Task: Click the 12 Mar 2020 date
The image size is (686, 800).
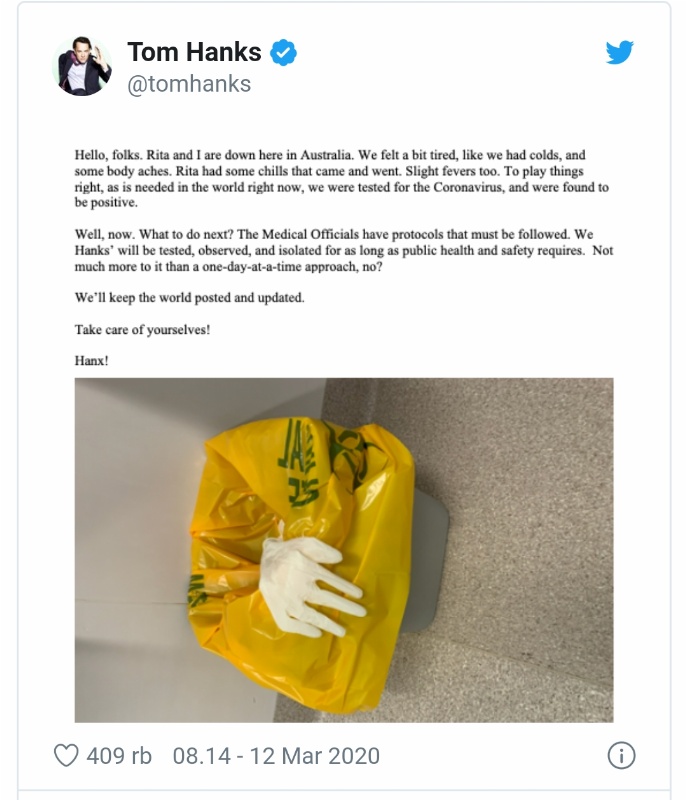Action: pos(315,756)
